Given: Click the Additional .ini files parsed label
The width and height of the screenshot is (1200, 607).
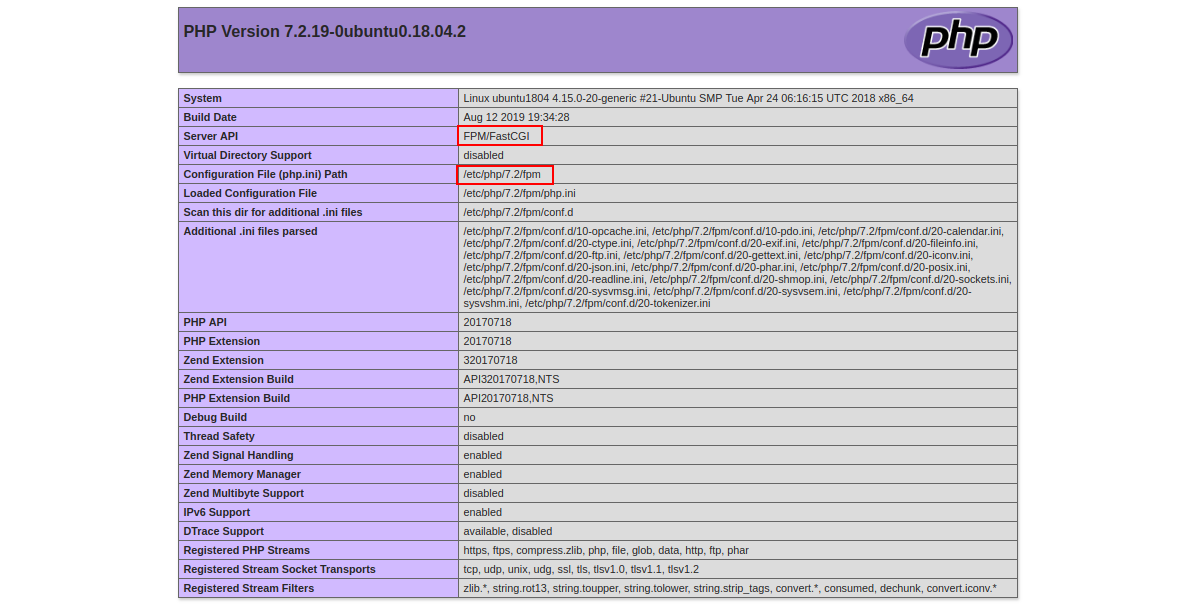Looking at the screenshot, I should (250, 231).
